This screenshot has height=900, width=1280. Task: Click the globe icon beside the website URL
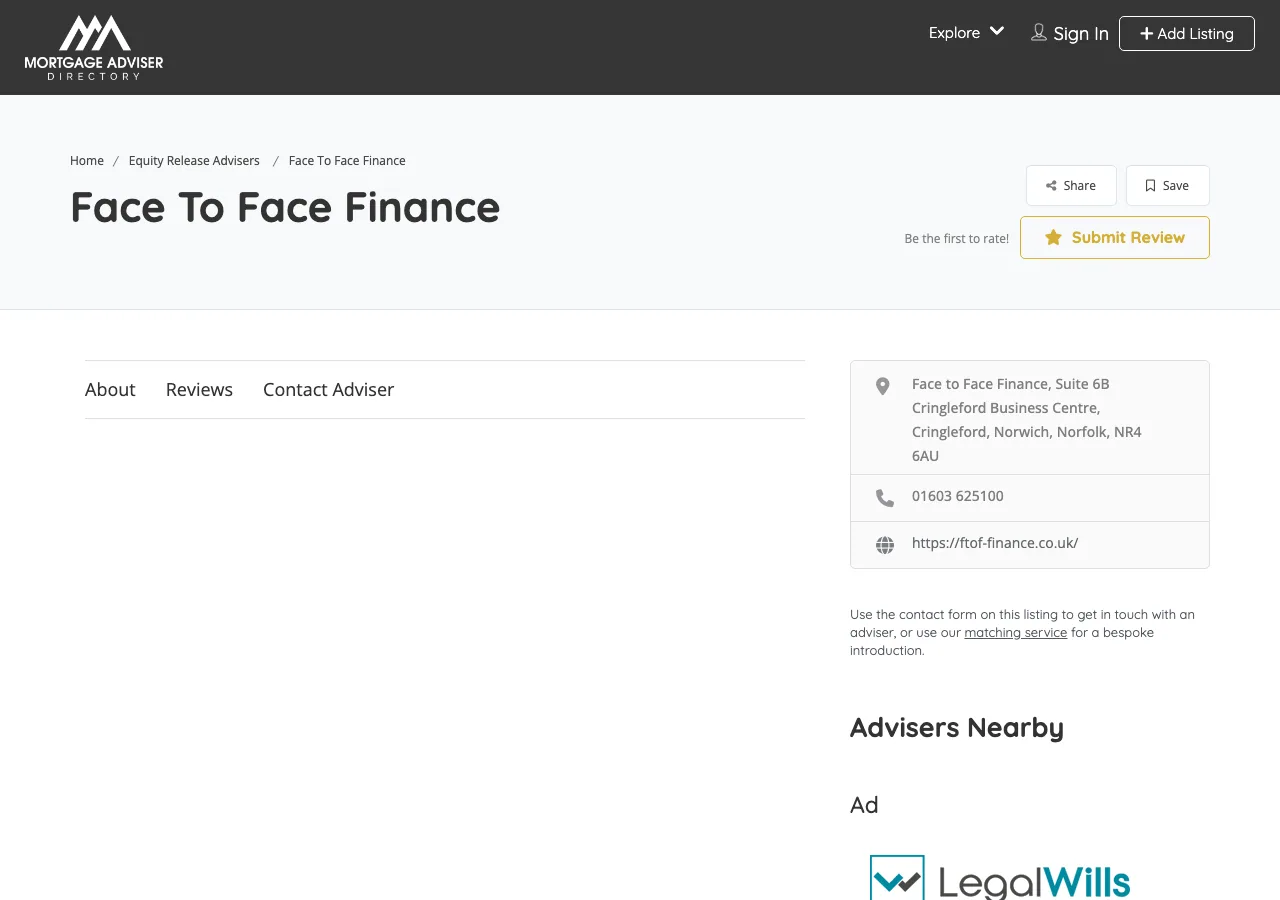click(884, 545)
